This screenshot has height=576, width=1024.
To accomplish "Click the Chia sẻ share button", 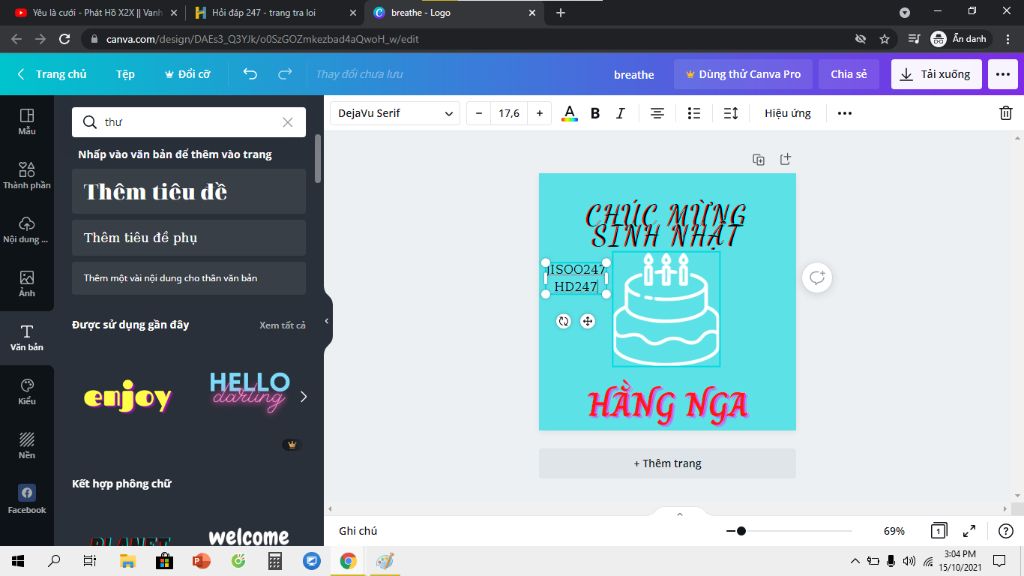I will click(x=848, y=74).
